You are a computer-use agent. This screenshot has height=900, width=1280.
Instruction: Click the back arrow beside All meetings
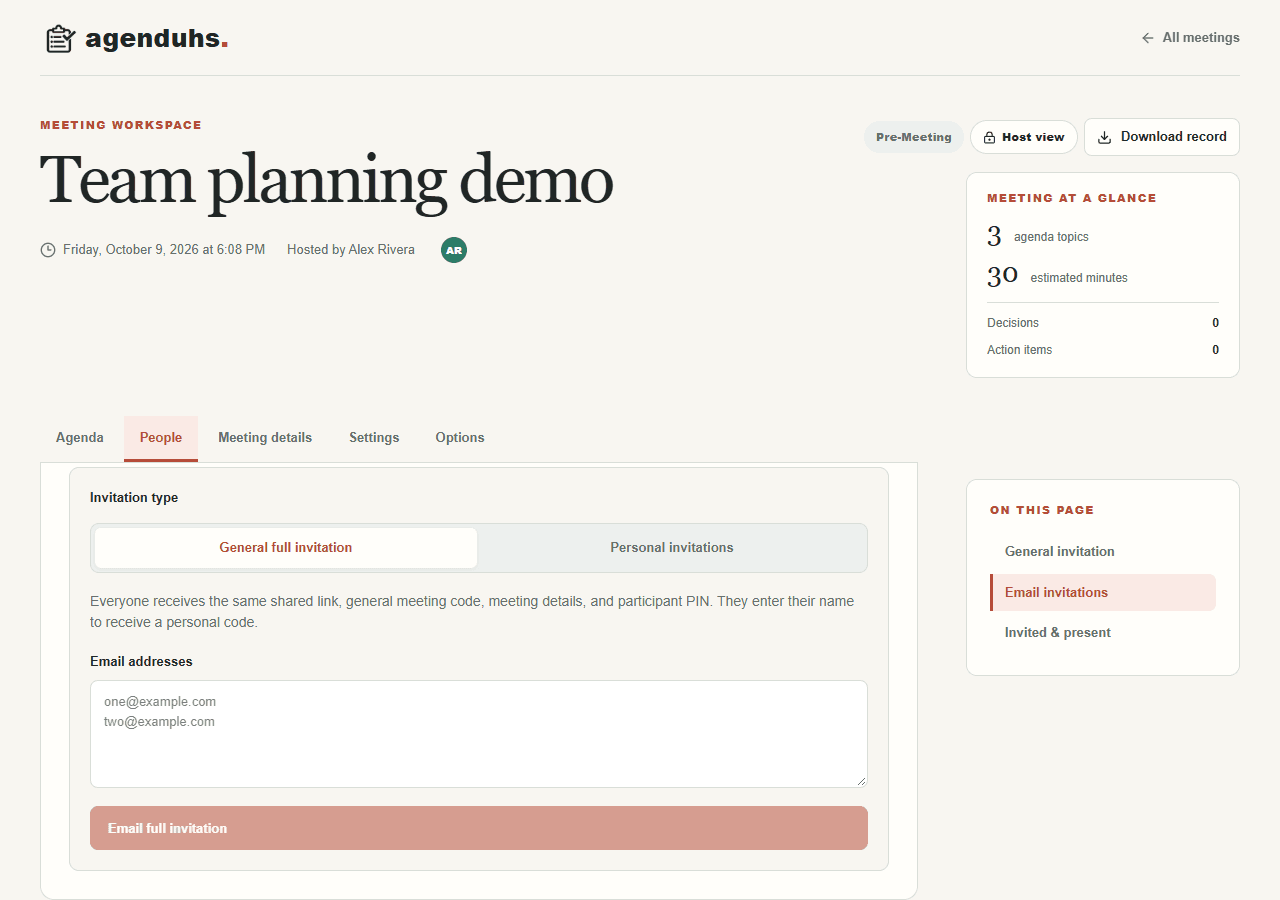coord(1148,38)
